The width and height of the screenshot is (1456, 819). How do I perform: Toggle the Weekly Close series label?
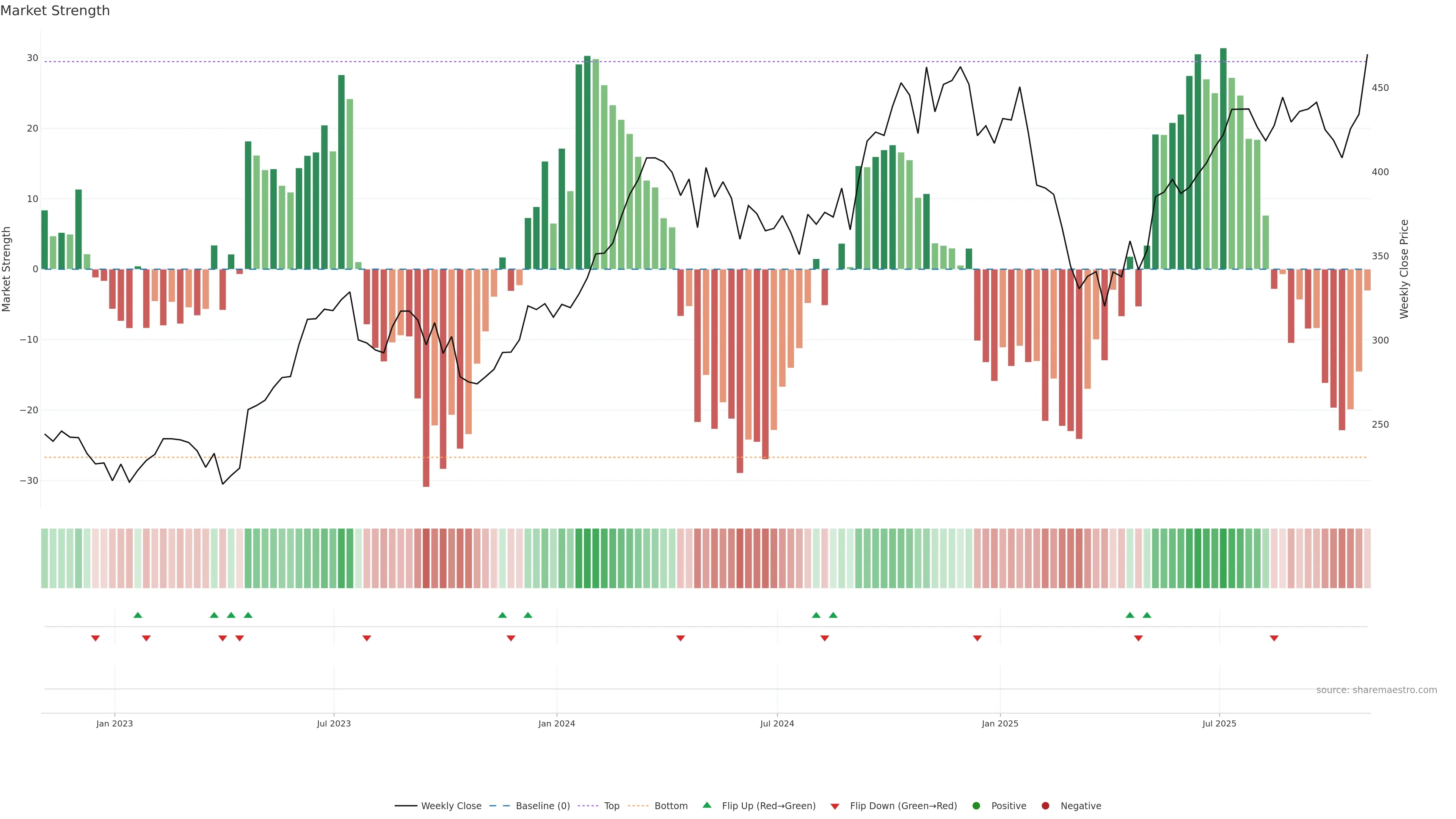[451, 806]
